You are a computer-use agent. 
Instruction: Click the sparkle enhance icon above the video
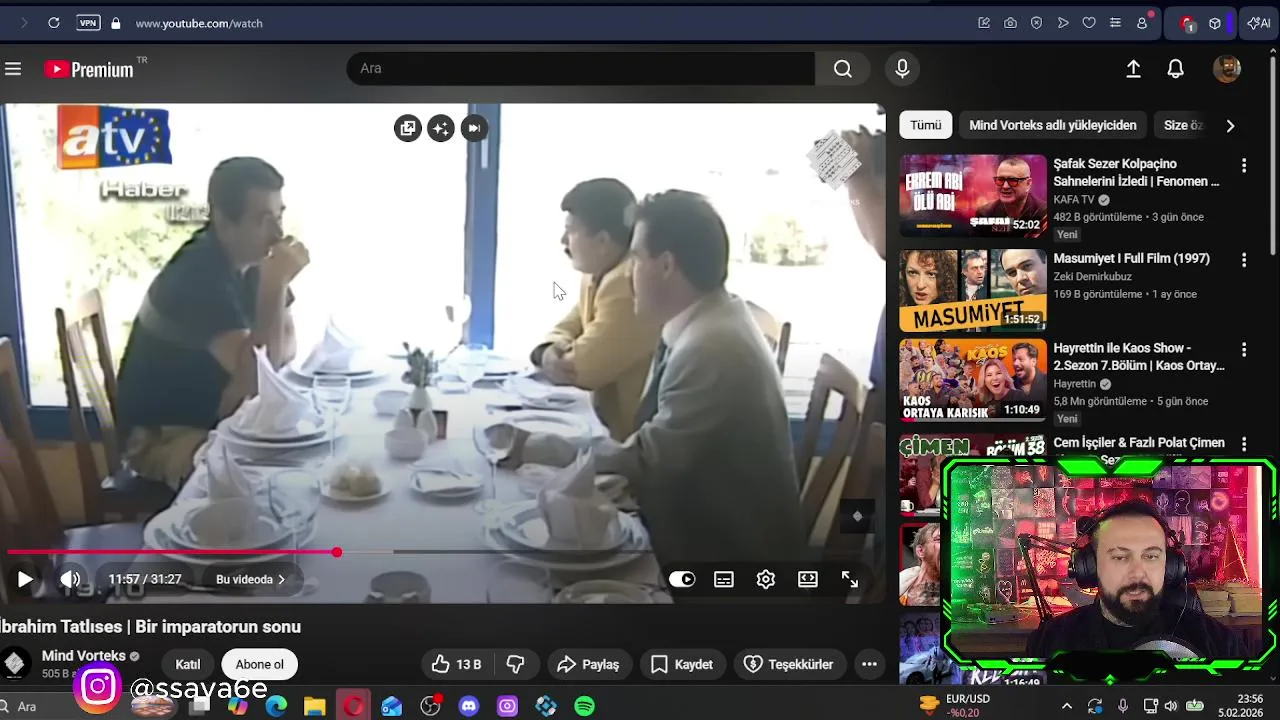pos(441,128)
